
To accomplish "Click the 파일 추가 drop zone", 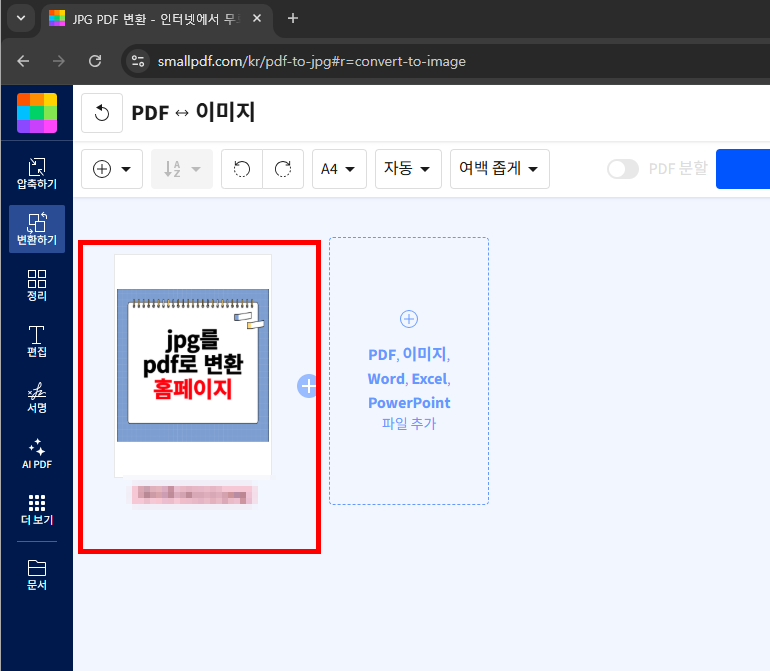I will pos(409,371).
